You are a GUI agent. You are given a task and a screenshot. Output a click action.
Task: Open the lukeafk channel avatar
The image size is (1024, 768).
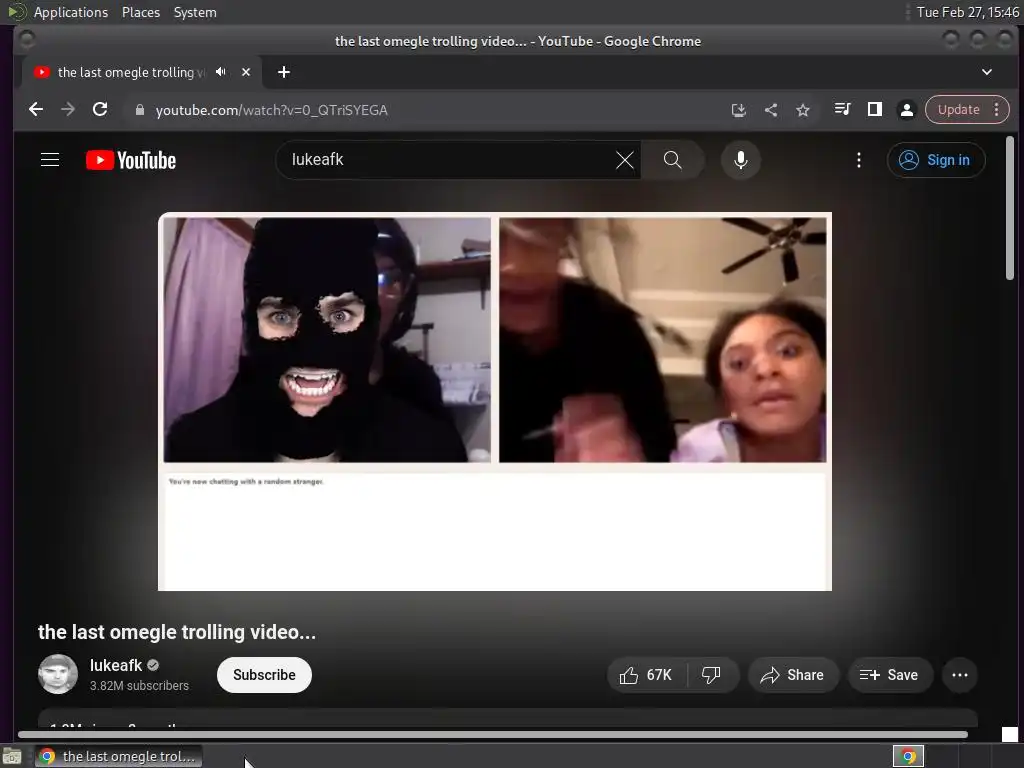pos(58,674)
